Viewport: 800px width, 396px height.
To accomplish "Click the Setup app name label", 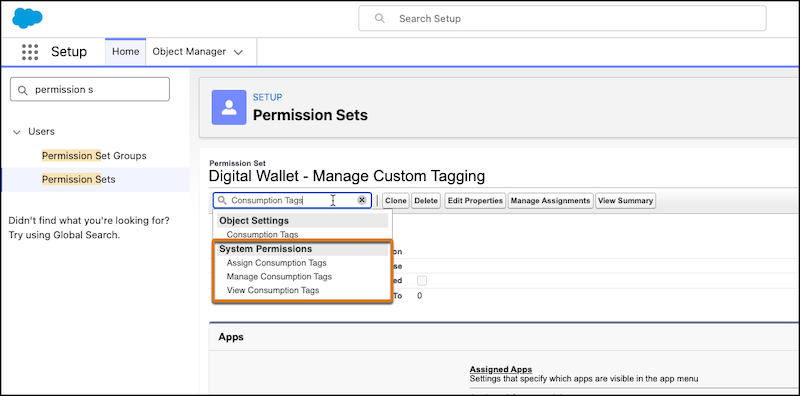I will tap(69, 52).
